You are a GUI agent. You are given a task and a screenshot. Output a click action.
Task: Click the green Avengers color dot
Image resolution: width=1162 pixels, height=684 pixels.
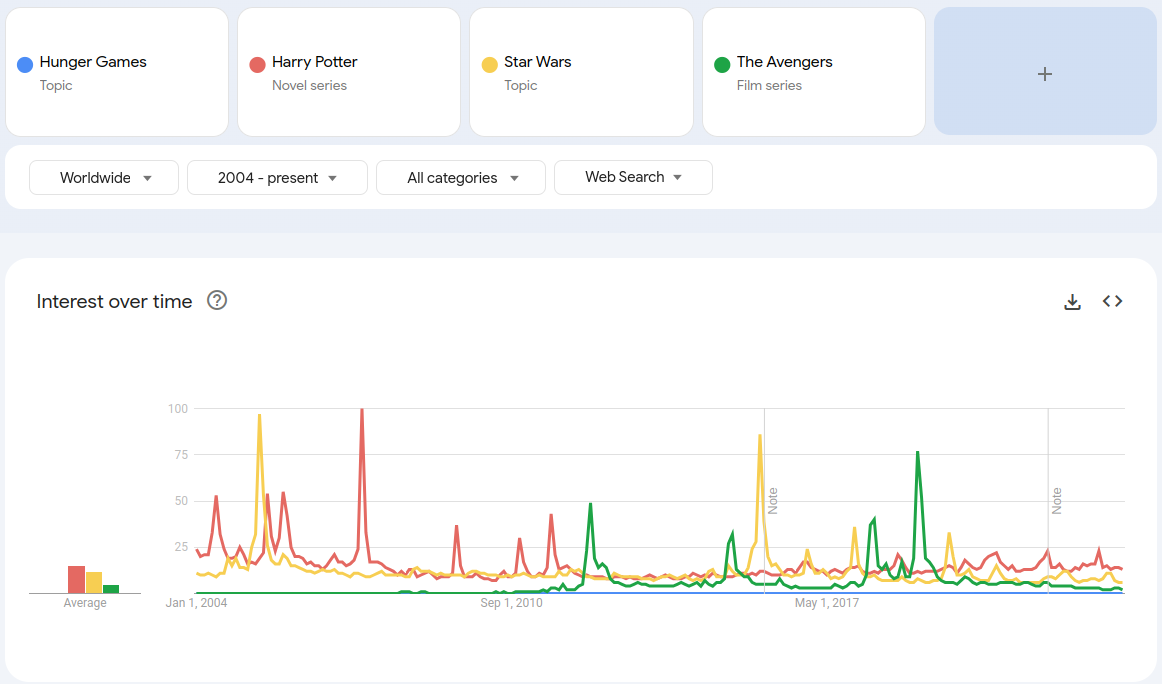point(722,64)
